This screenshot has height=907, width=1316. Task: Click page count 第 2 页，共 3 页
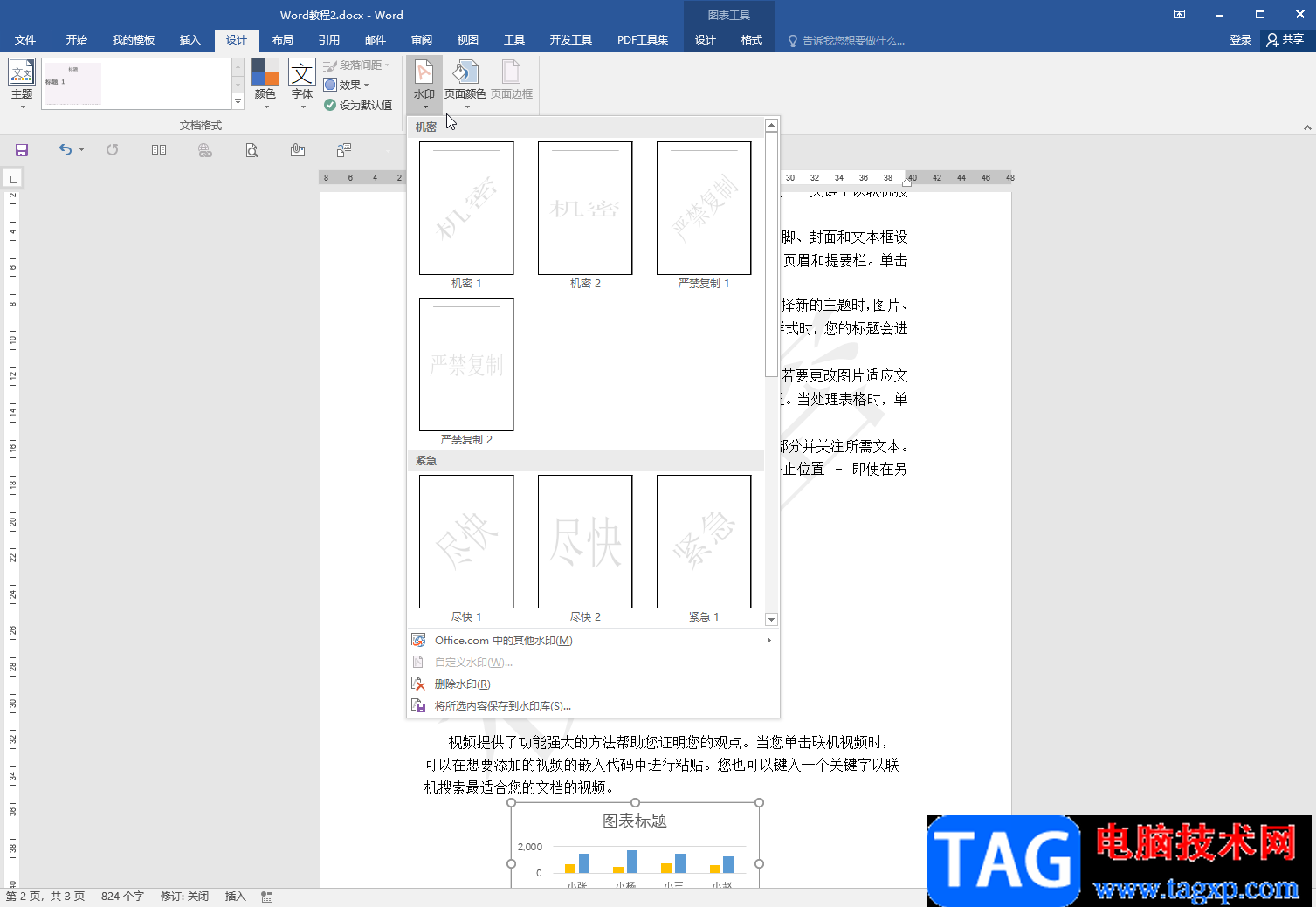click(45, 897)
